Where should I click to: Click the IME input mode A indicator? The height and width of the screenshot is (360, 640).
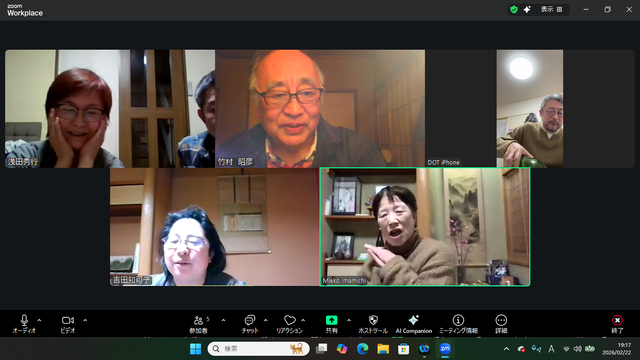pos(551,349)
